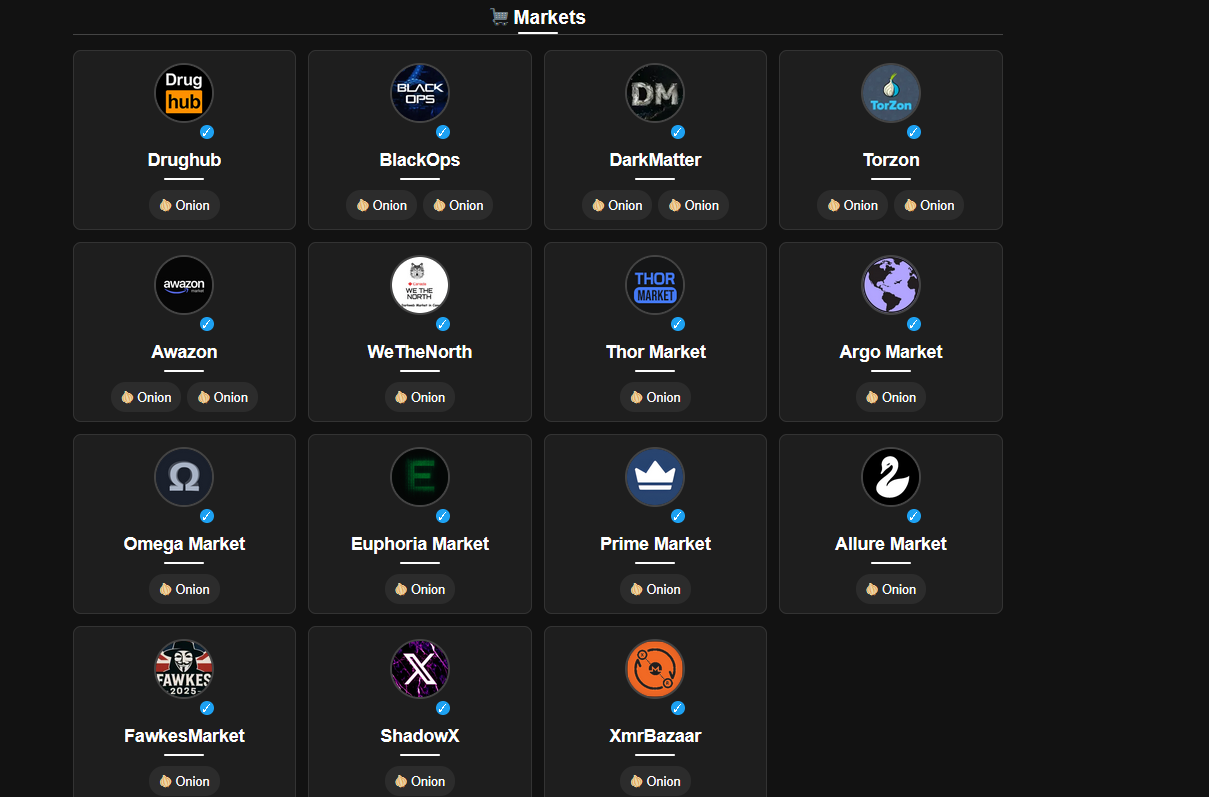Click the FawkesMarket mask logo

click(x=184, y=669)
